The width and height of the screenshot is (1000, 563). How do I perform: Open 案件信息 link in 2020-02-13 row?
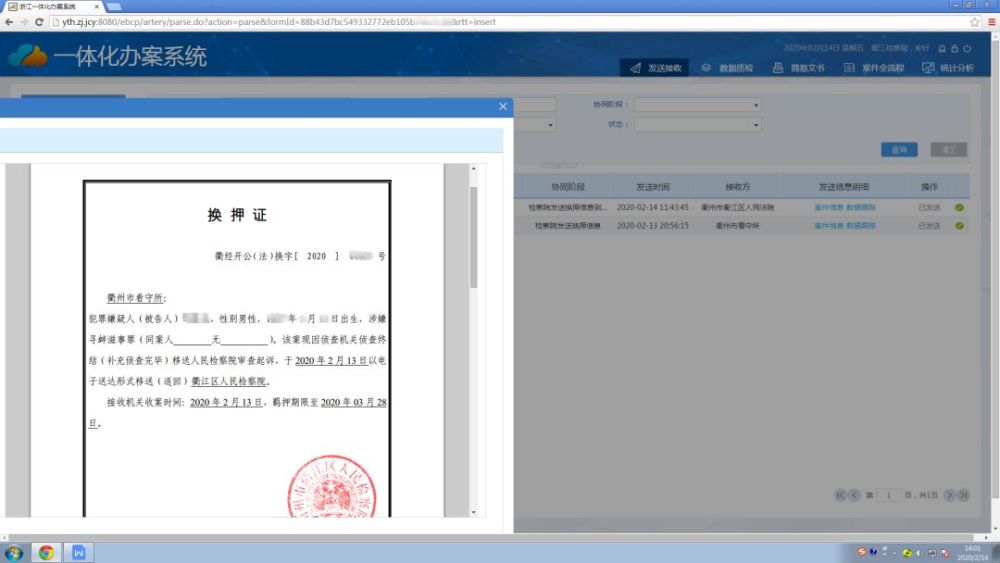(828, 226)
